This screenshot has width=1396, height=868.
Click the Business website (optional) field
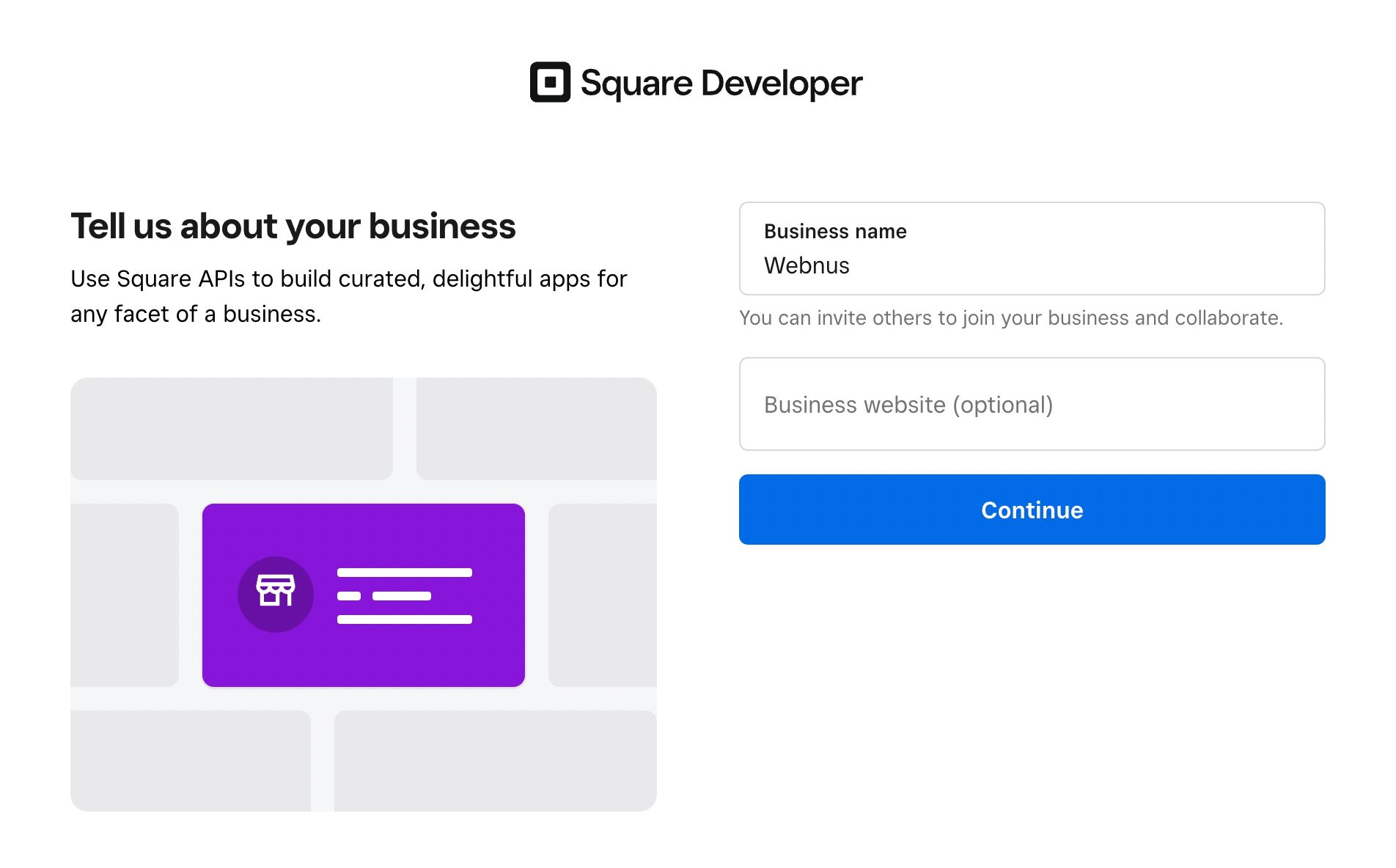click(x=1031, y=404)
